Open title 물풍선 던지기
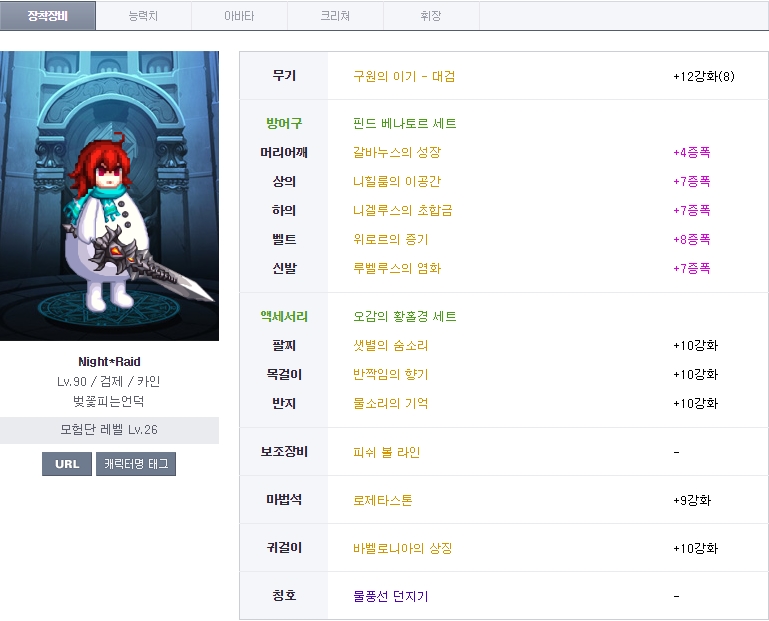Screen dimensions: 769x621 [x=391, y=596]
